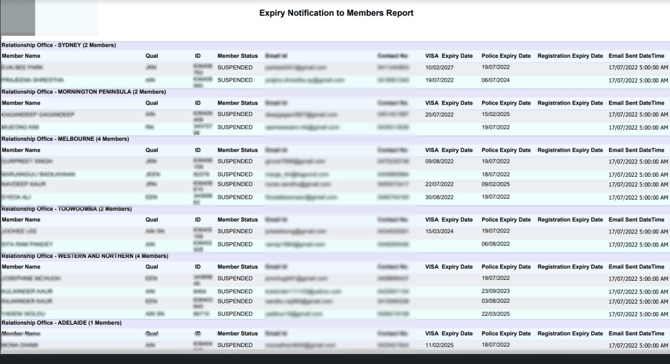Click VISA expiry date '10/02/2027'
Viewport: 670px width, 364px height.
coord(439,68)
